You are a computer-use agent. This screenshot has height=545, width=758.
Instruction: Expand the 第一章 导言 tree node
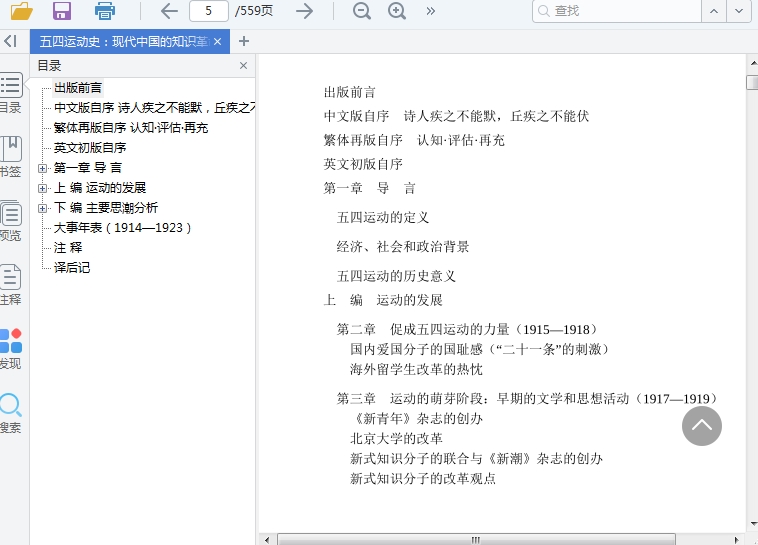tap(43, 168)
